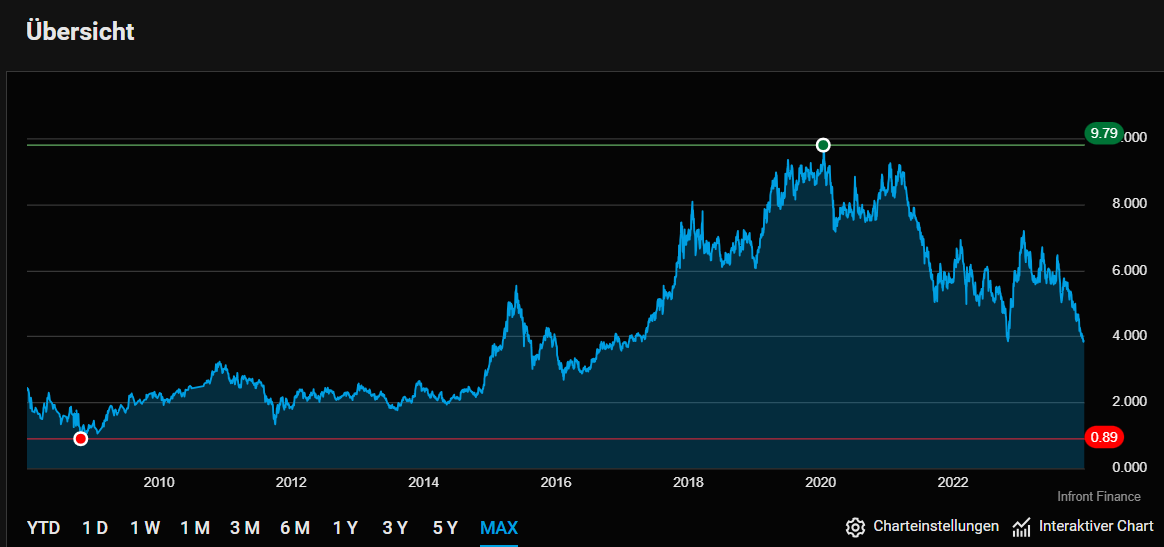This screenshot has height=547, width=1164.
Task: Show the 1 Y chart range
Action: pyautogui.click(x=345, y=528)
